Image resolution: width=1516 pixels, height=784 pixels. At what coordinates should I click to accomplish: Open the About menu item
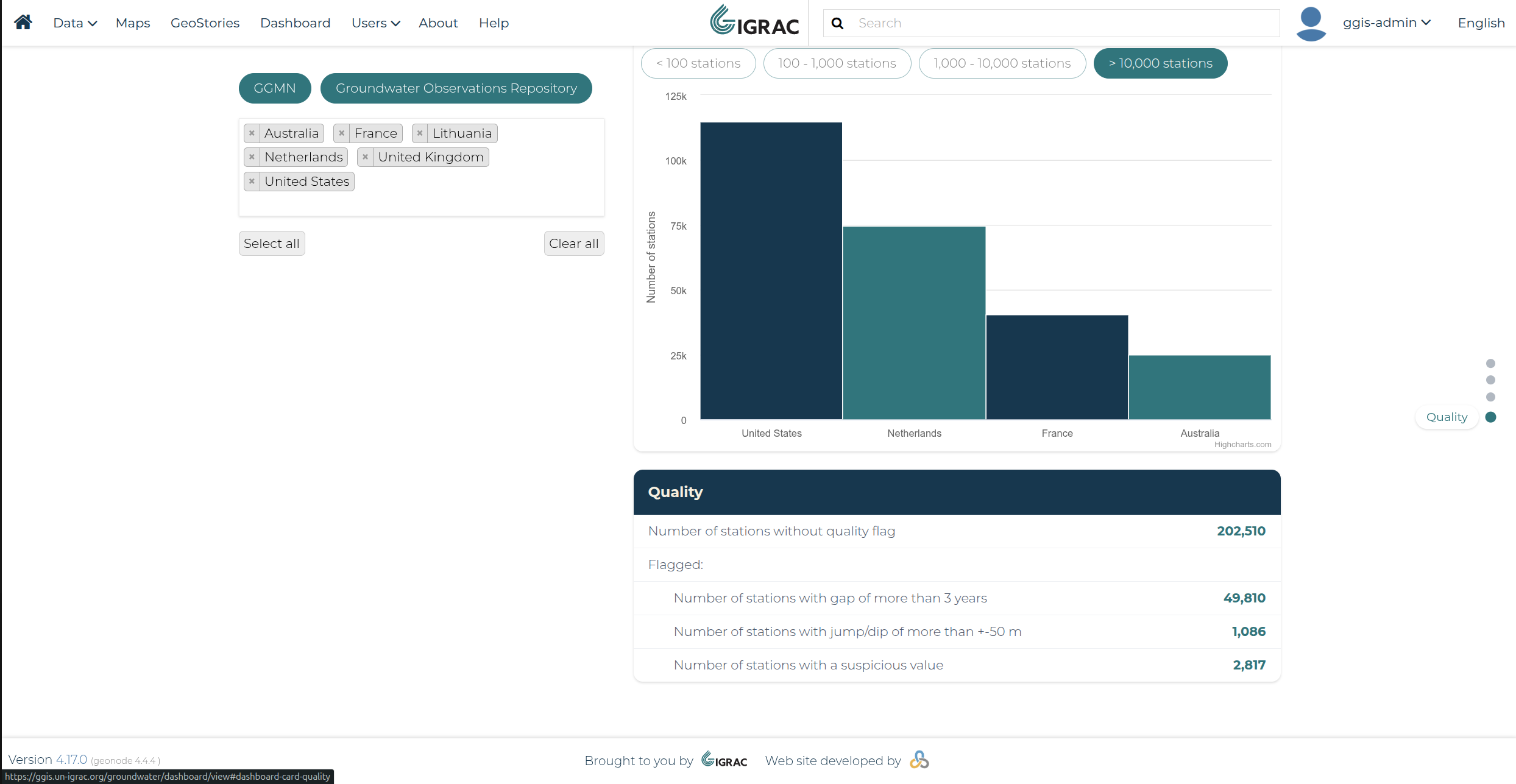coord(438,23)
